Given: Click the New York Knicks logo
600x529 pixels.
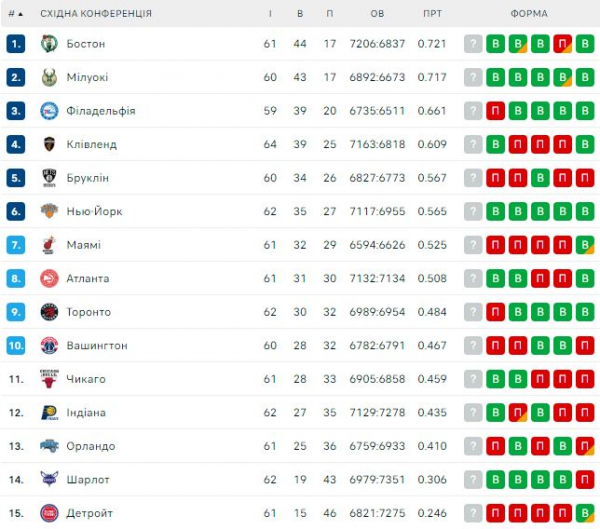Looking at the screenshot, I should 49,211.
